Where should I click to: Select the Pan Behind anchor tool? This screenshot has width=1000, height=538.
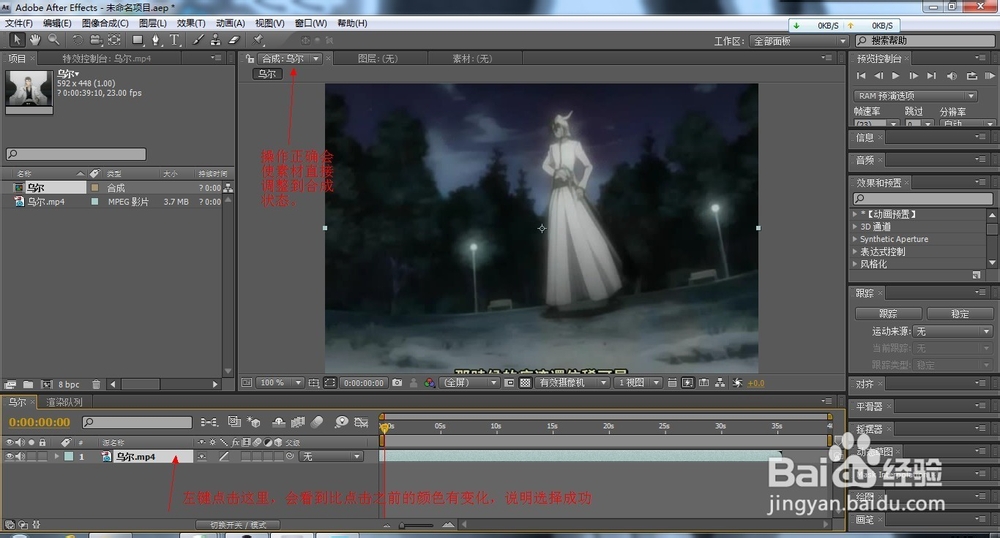(114, 40)
